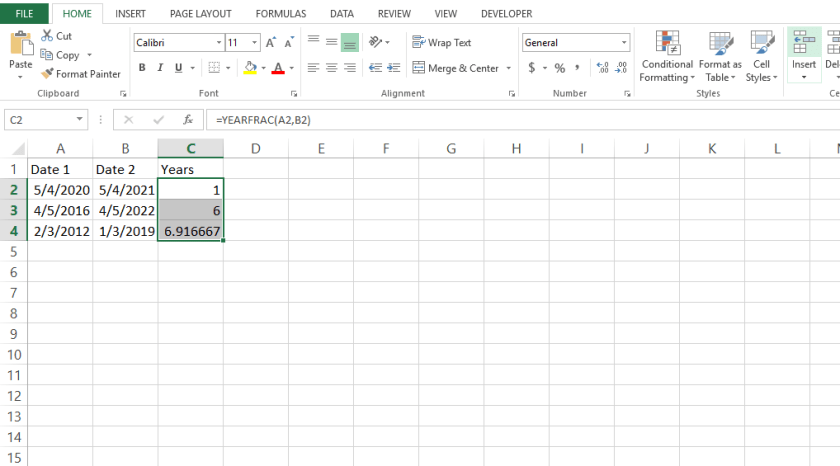Select Top Align icon
This screenshot has height=466, width=840.
pyautogui.click(x=313, y=40)
